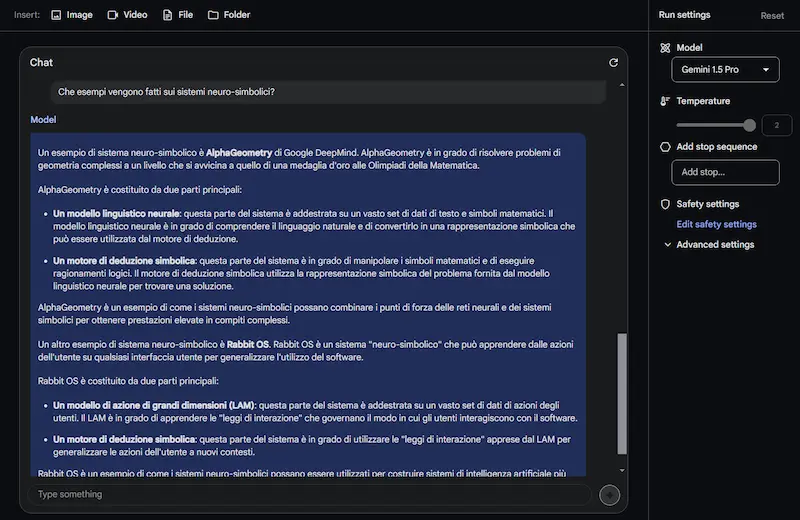800x520 pixels.
Task: Focus the Type something input box
Action: point(311,494)
